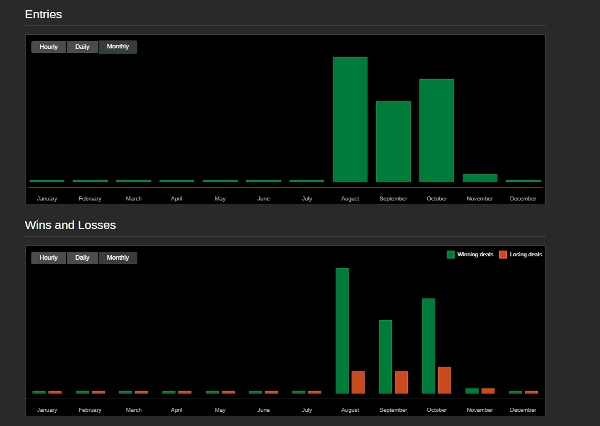Click the October bar in Entries chart
The image size is (600, 426).
click(x=437, y=131)
